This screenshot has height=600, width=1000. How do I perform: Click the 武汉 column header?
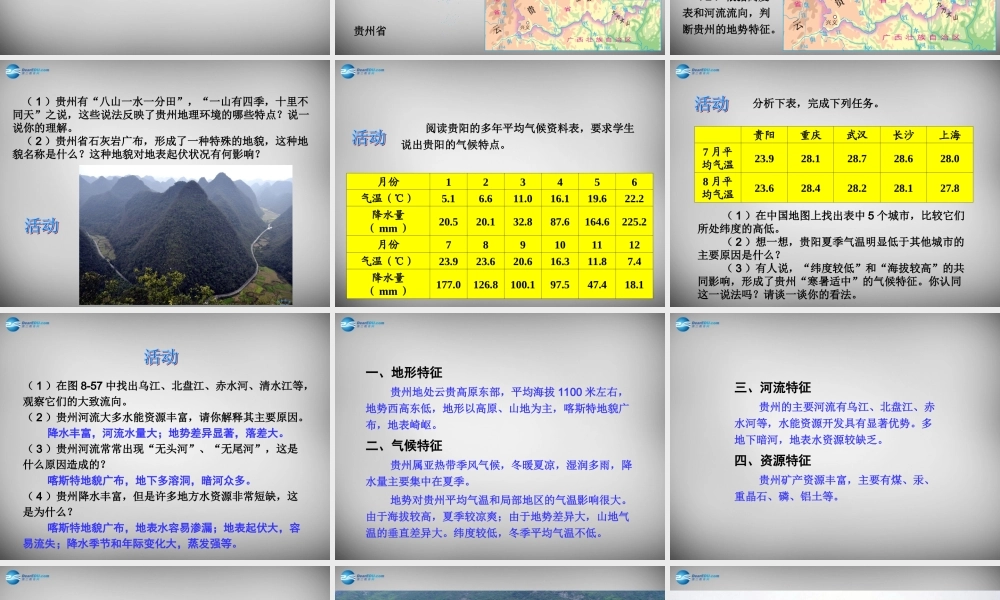click(857, 135)
